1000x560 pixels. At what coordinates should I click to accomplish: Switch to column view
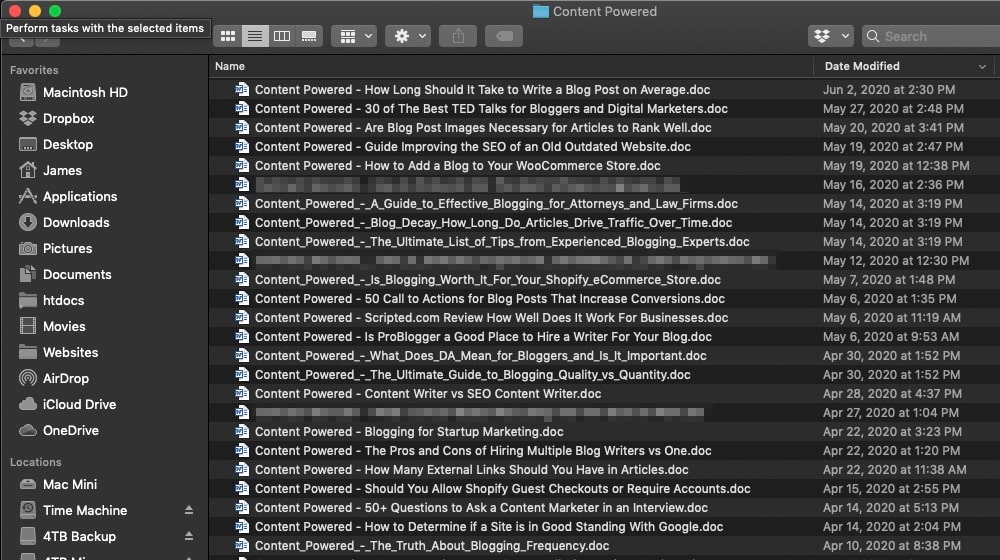click(x=282, y=36)
